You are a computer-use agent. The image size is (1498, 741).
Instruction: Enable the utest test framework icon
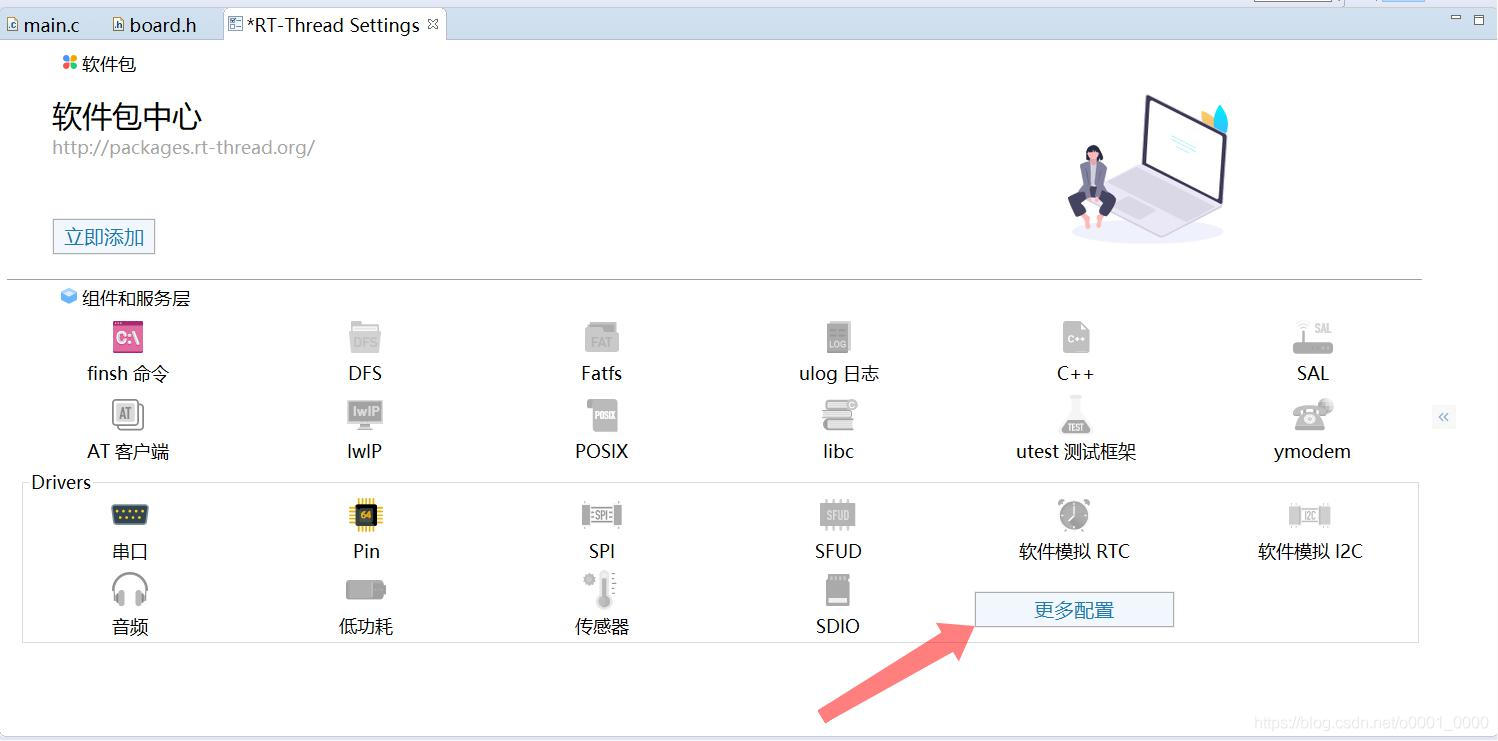pyautogui.click(x=1075, y=414)
